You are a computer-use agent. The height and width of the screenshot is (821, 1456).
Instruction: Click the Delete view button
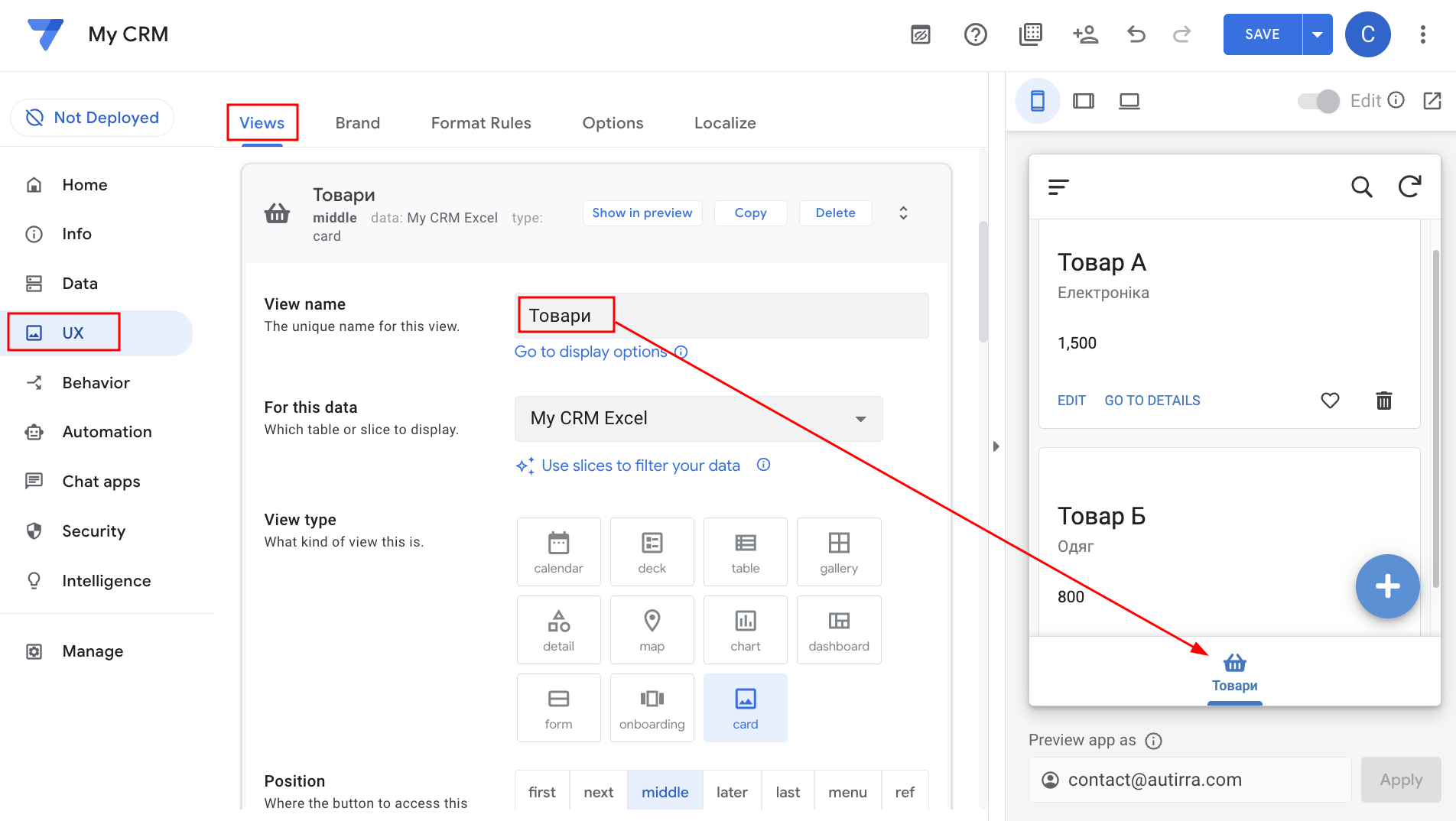pos(835,213)
